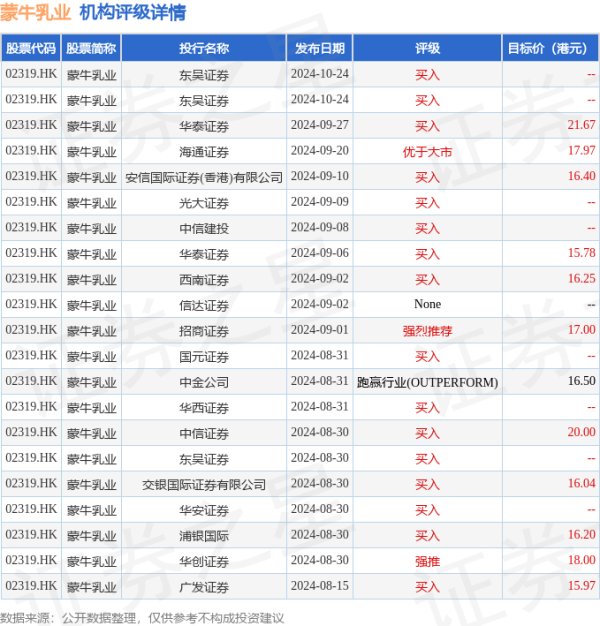
Task: Click the 华安证券 broker cell
Action: pyautogui.click(x=204, y=510)
